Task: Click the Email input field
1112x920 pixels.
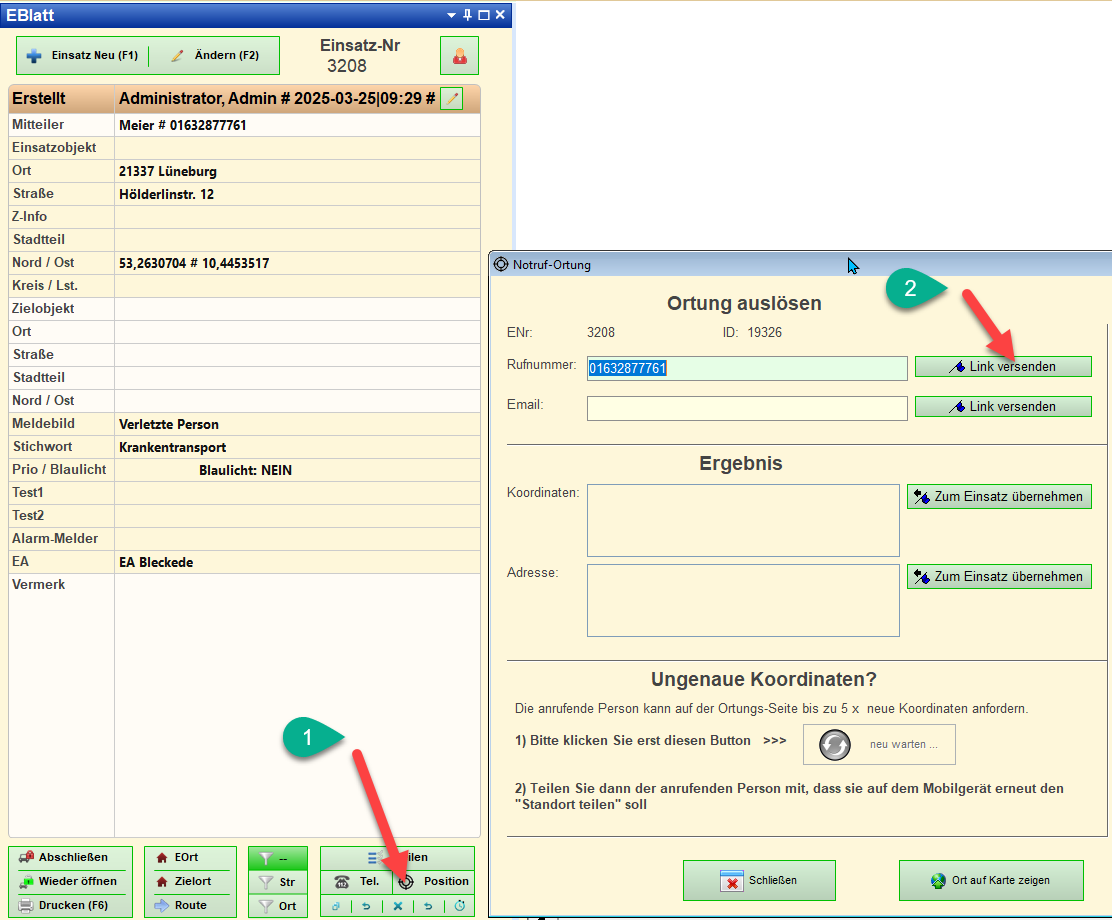Action: coord(746,408)
